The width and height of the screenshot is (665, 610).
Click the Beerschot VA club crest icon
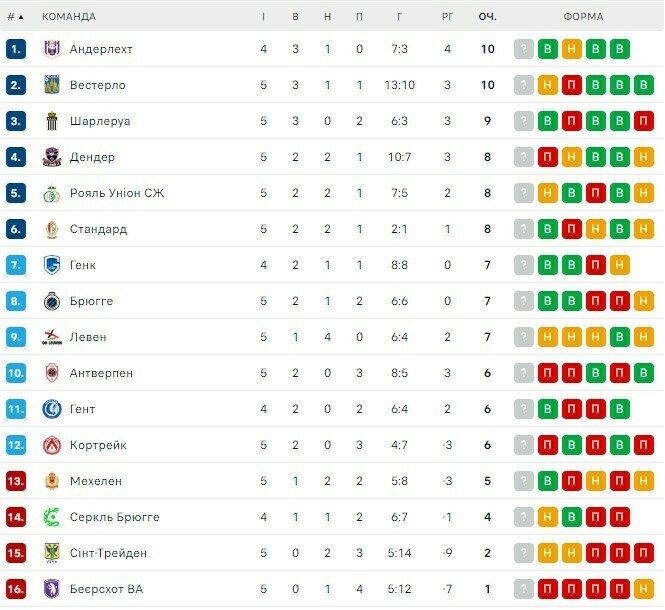52,589
